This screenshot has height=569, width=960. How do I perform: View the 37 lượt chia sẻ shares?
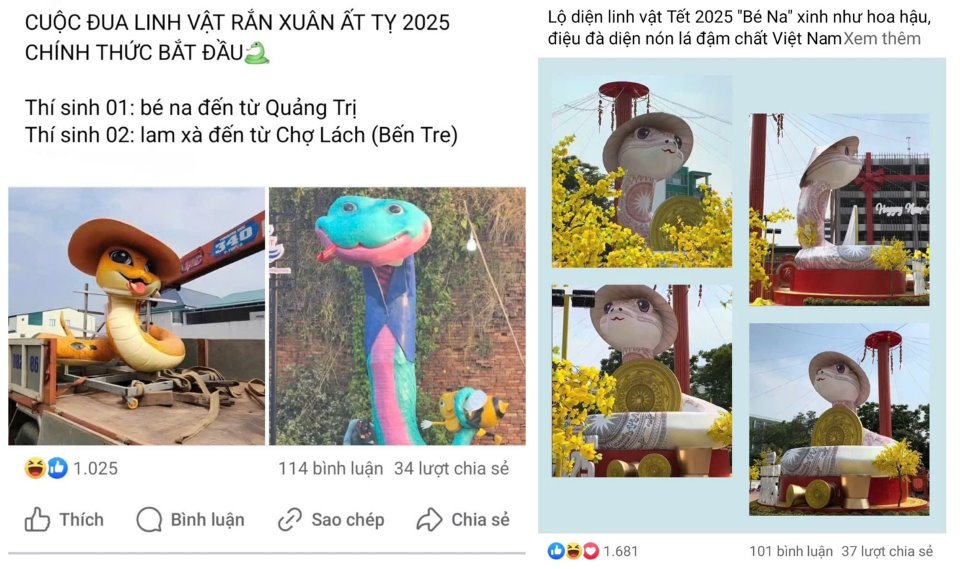pyautogui.click(x=887, y=551)
